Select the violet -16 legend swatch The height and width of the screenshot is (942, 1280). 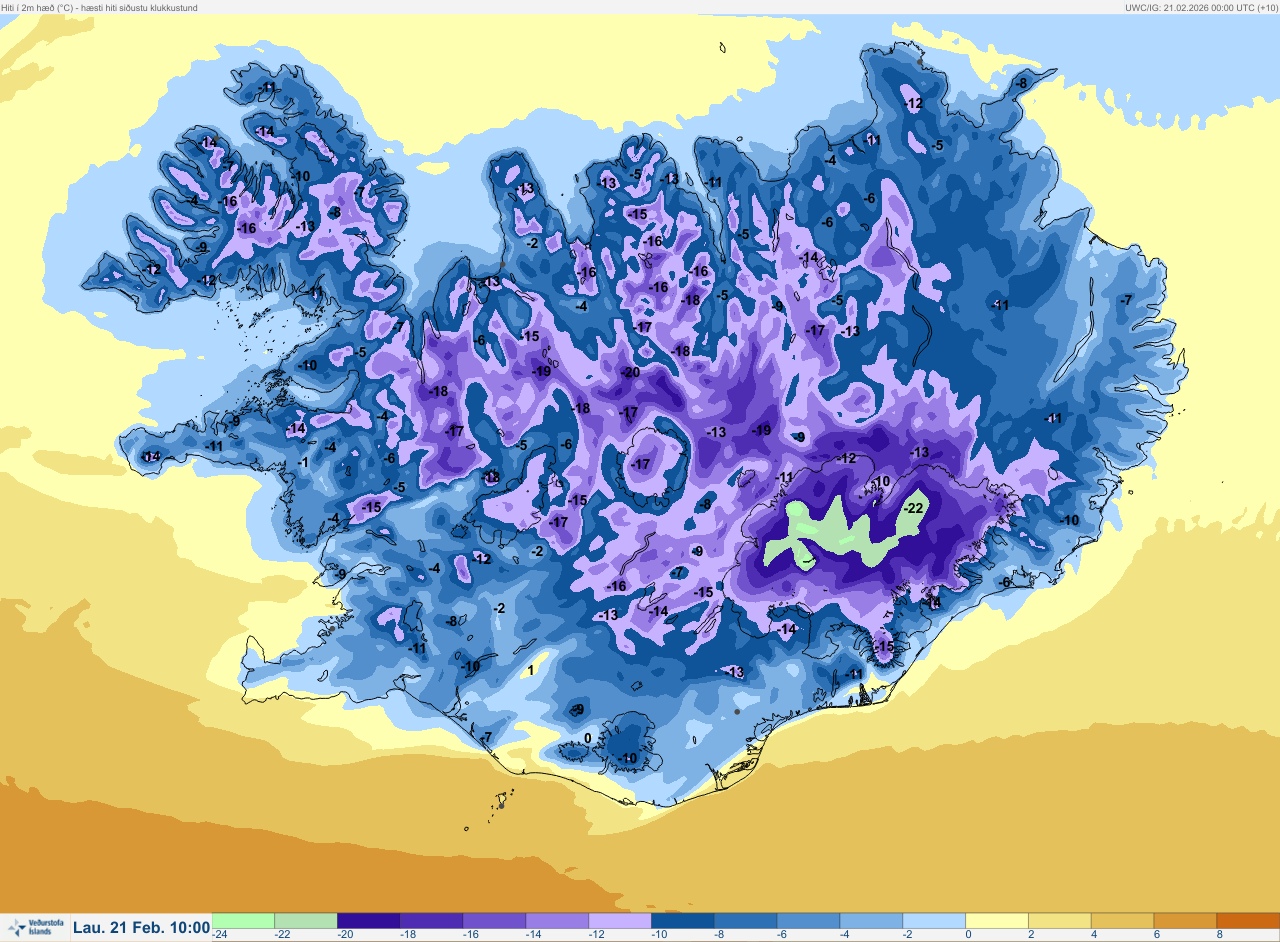pos(494,920)
